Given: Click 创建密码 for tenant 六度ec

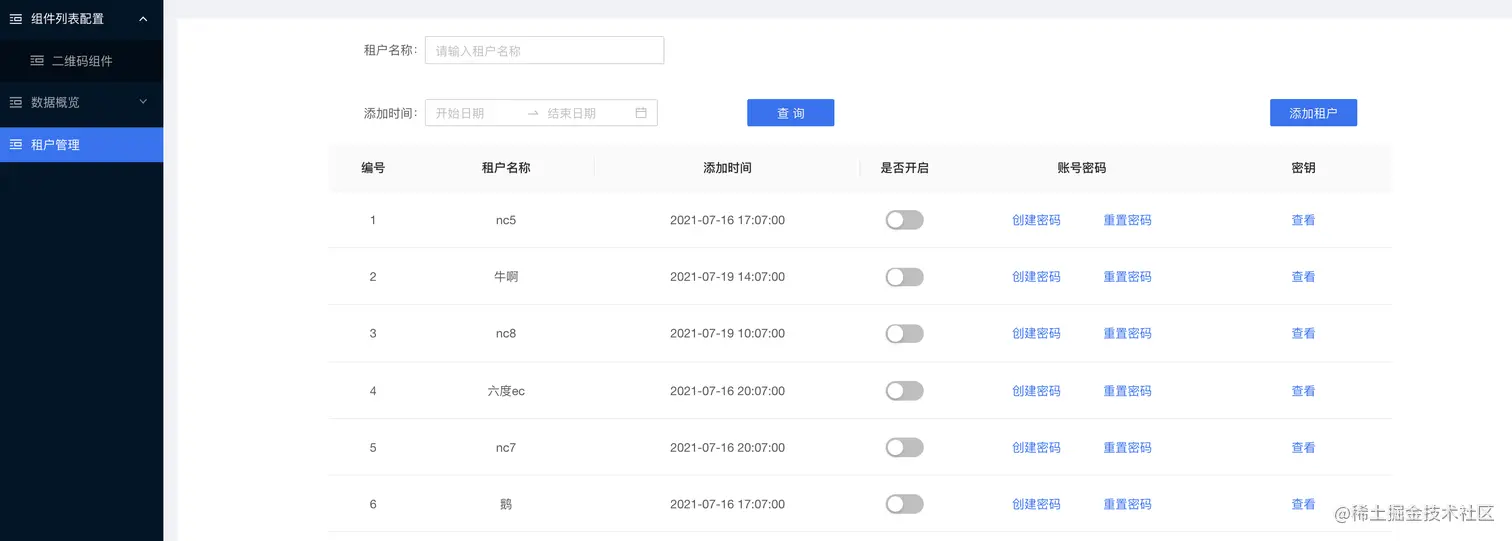Looking at the screenshot, I should pos(1036,391).
